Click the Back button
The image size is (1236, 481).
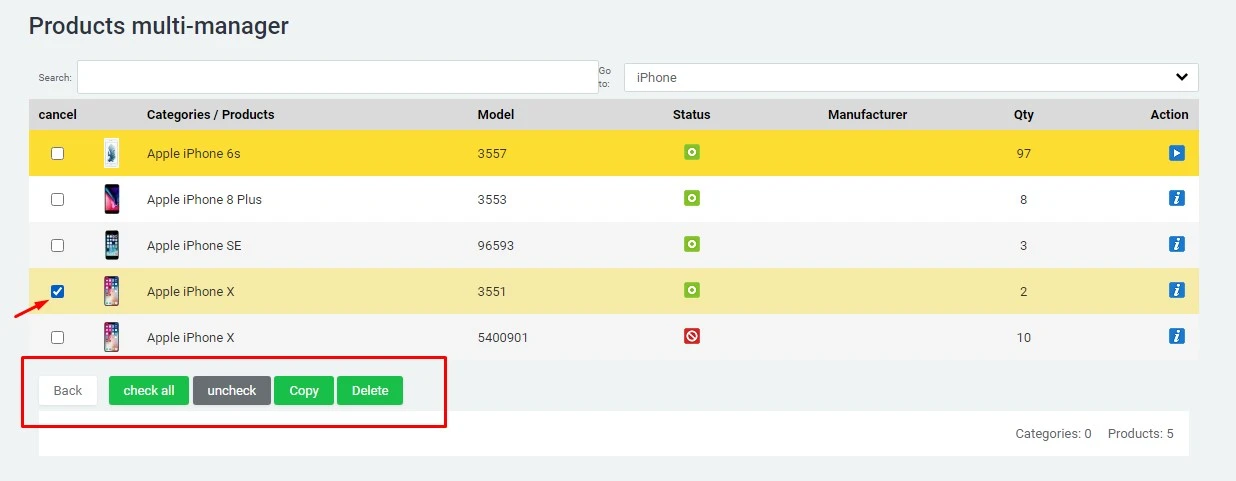click(x=68, y=390)
